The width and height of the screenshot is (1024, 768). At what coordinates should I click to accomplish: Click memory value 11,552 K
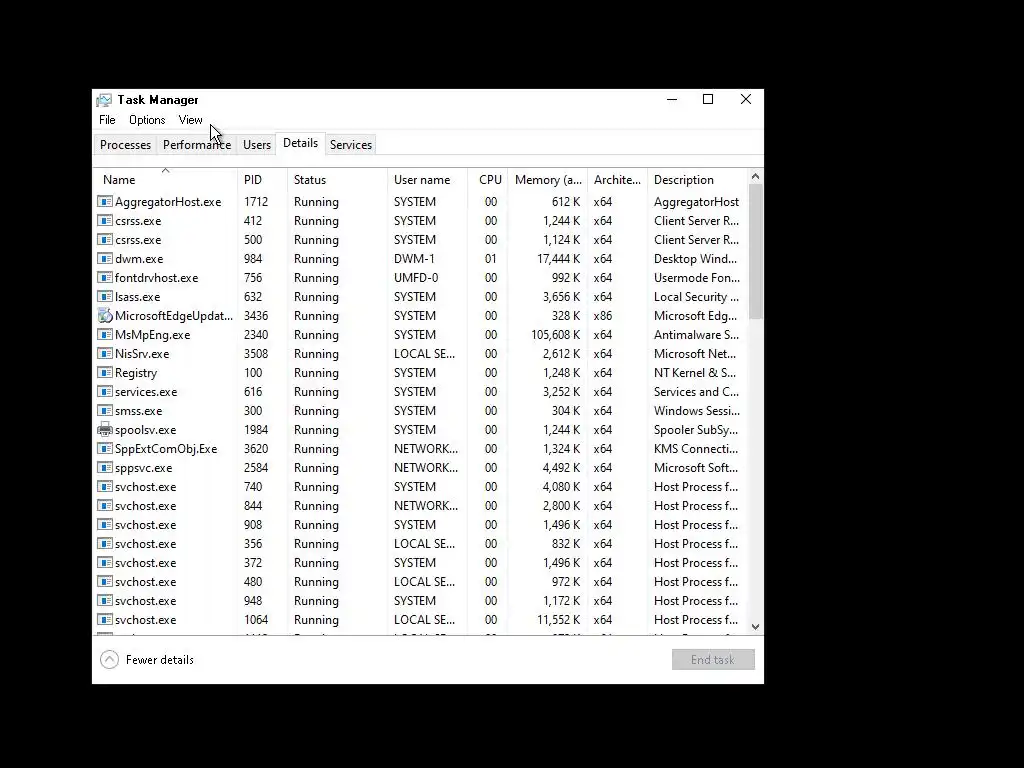(558, 620)
